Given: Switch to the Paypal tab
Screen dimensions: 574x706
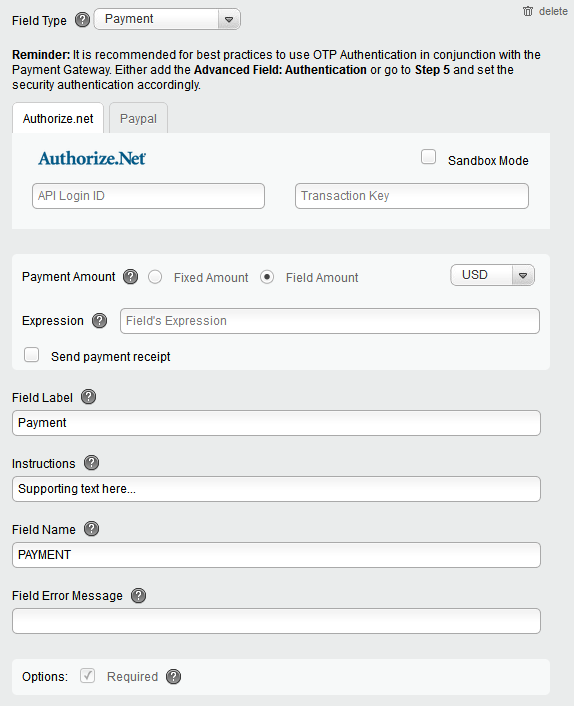Looking at the screenshot, I should coord(138,118).
